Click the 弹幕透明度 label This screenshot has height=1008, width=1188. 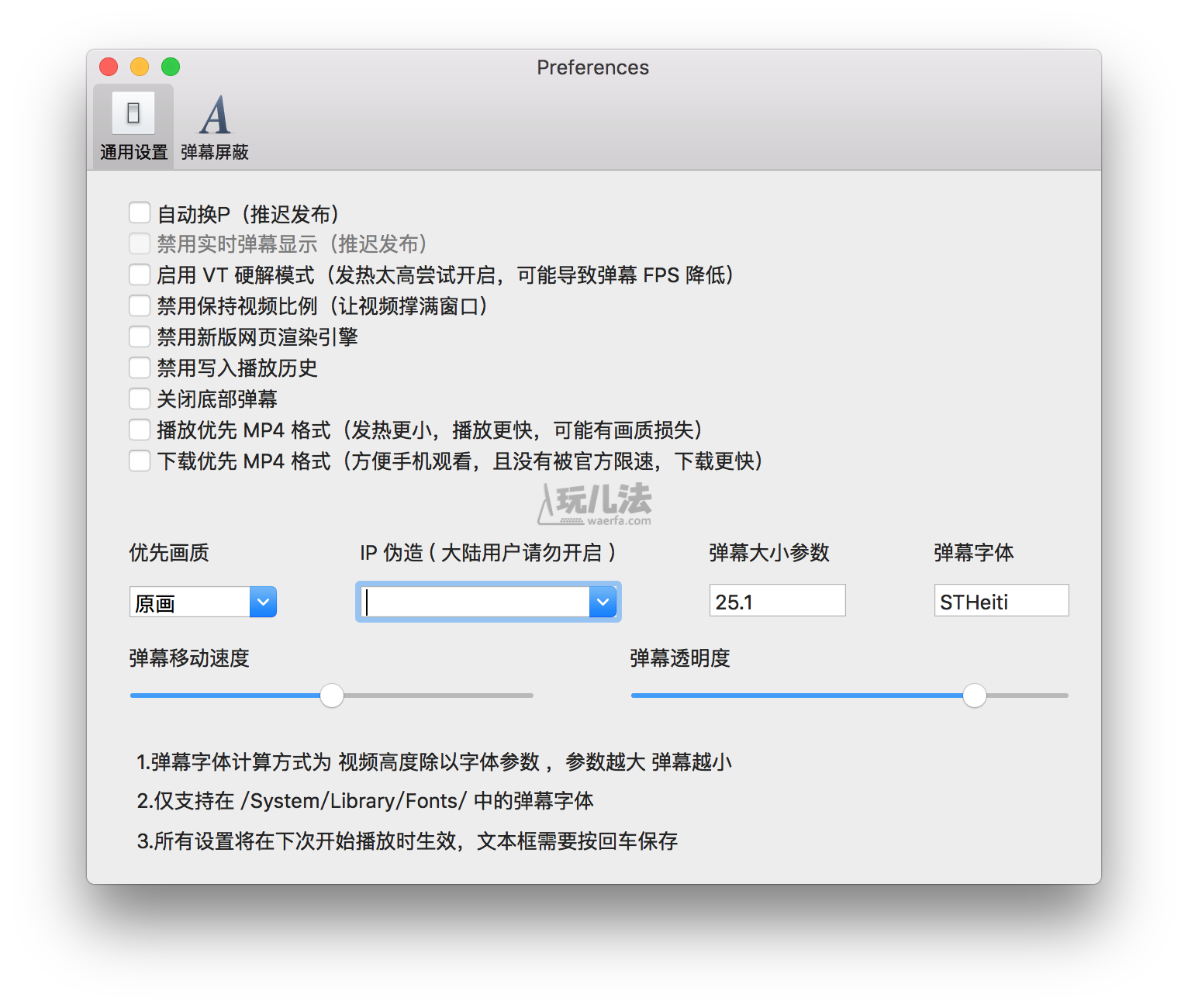[x=680, y=658]
